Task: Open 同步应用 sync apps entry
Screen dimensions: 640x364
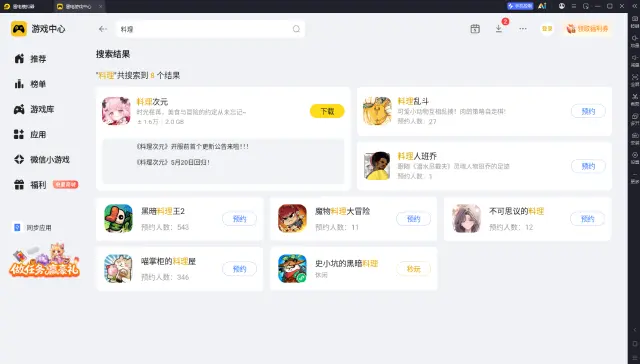Action: pos(33,228)
